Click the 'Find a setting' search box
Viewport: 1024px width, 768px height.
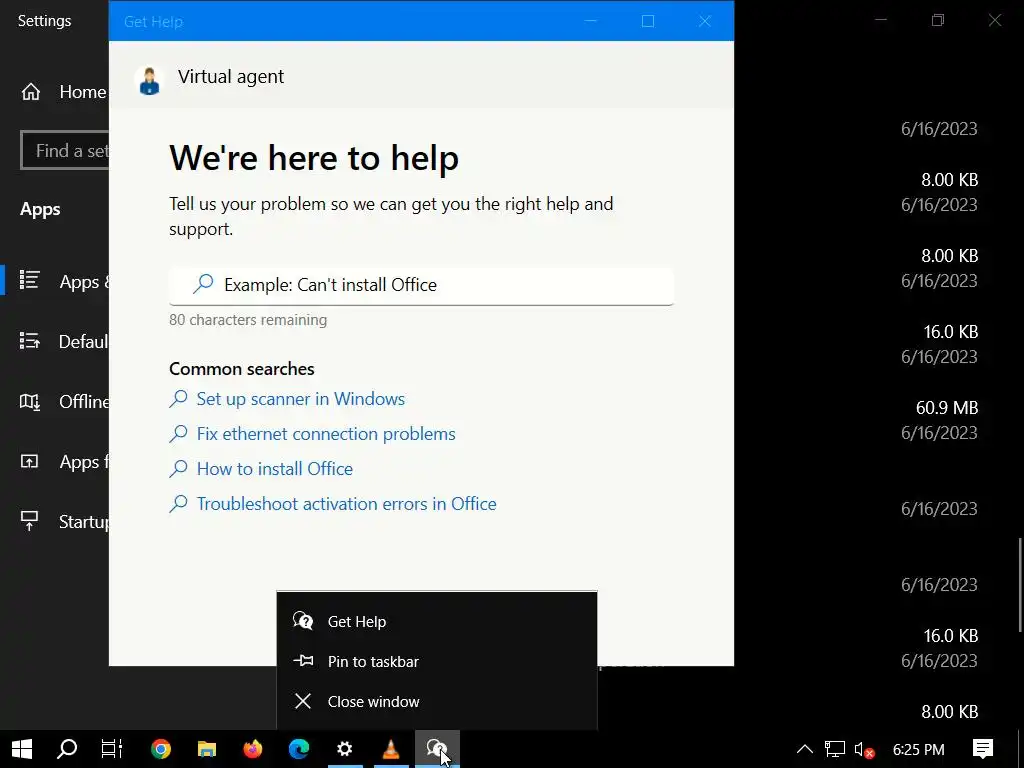point(65,150)
